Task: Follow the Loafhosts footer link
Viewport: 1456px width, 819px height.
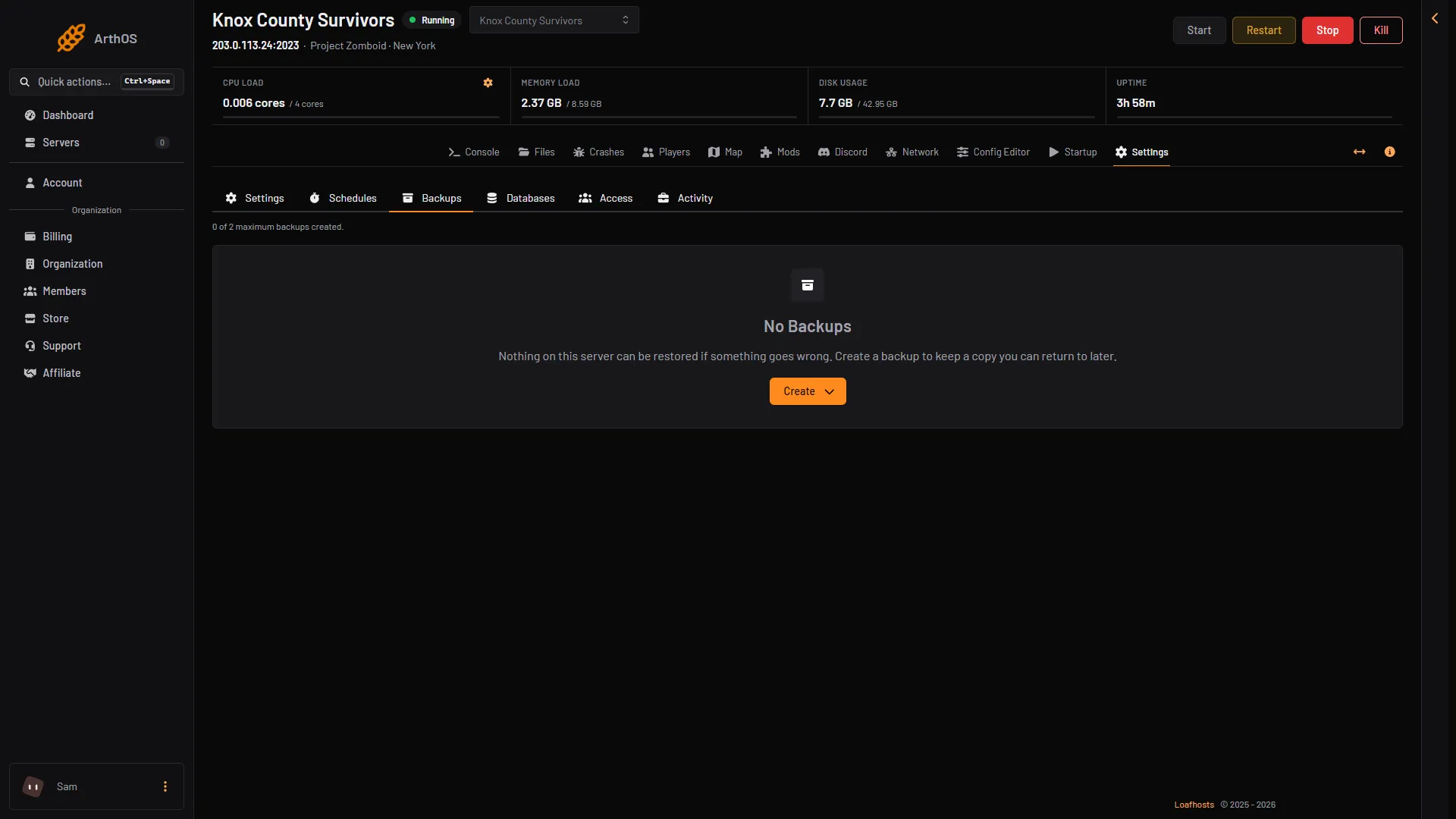Action: [x=1194, y=805]
